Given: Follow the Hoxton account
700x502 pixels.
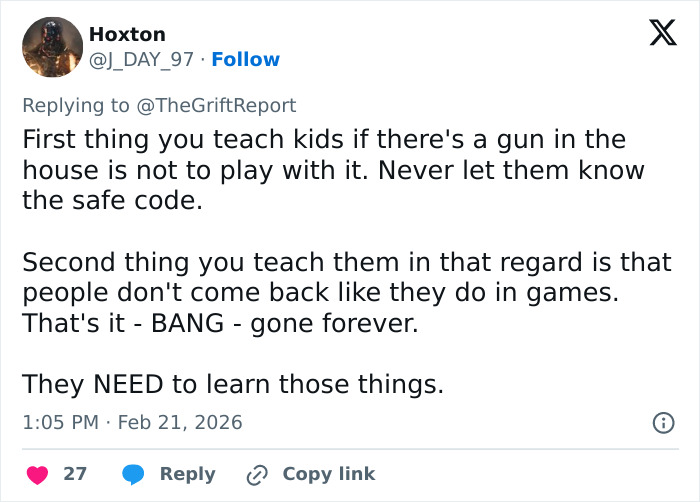Looking at the screenshot, I should tap(246, 60).
